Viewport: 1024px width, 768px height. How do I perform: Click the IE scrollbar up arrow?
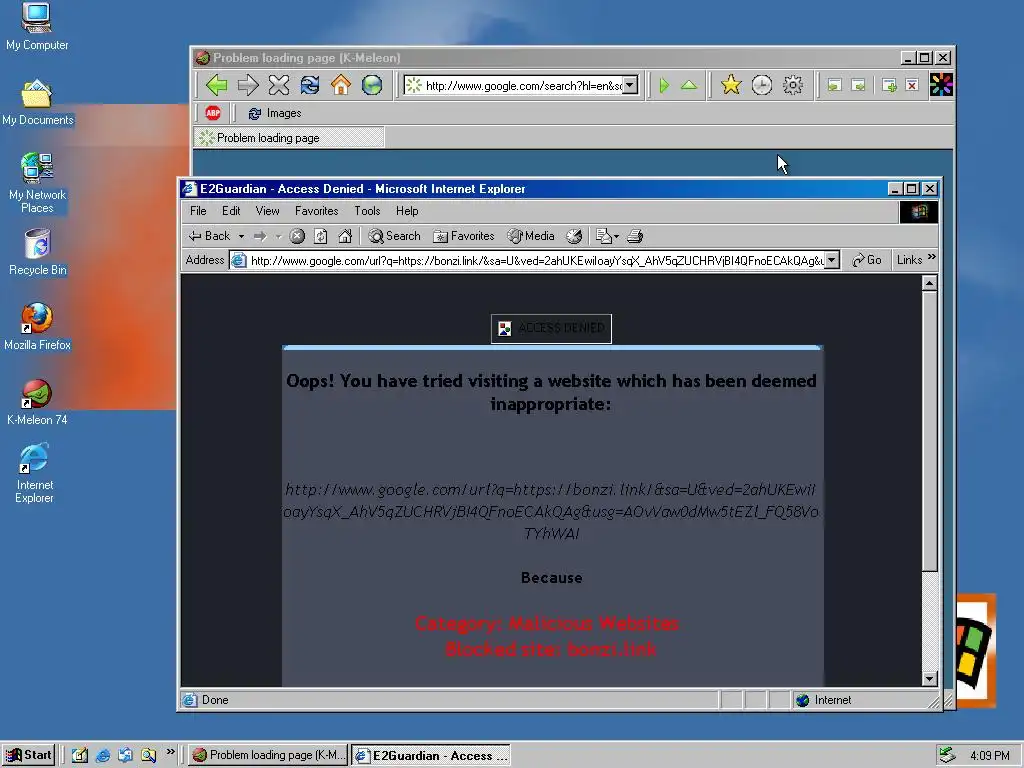(929, 283)
